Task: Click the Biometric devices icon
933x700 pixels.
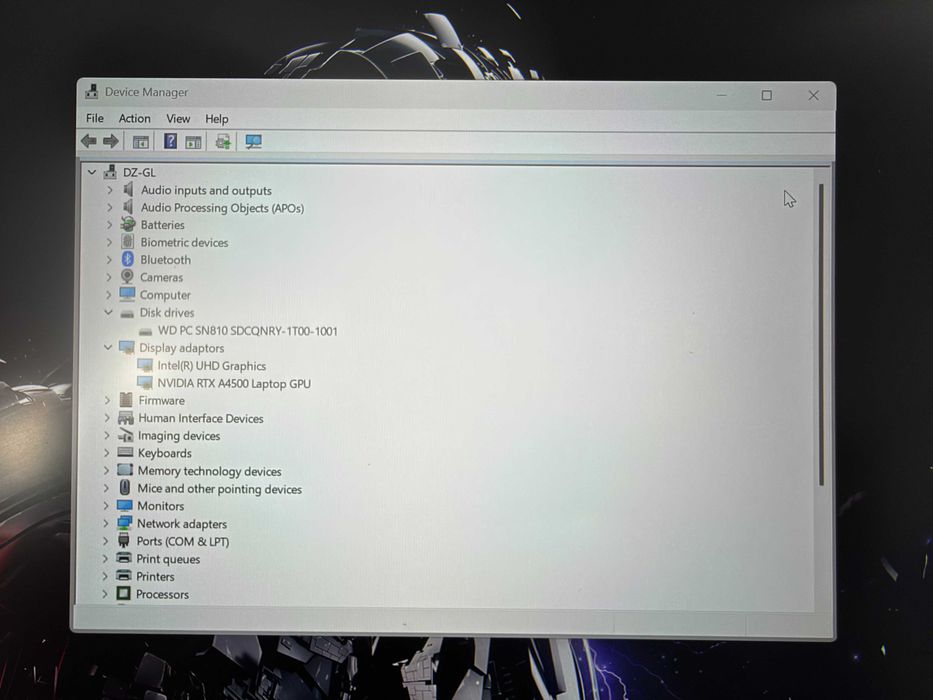Action: [x=127, y=242]
